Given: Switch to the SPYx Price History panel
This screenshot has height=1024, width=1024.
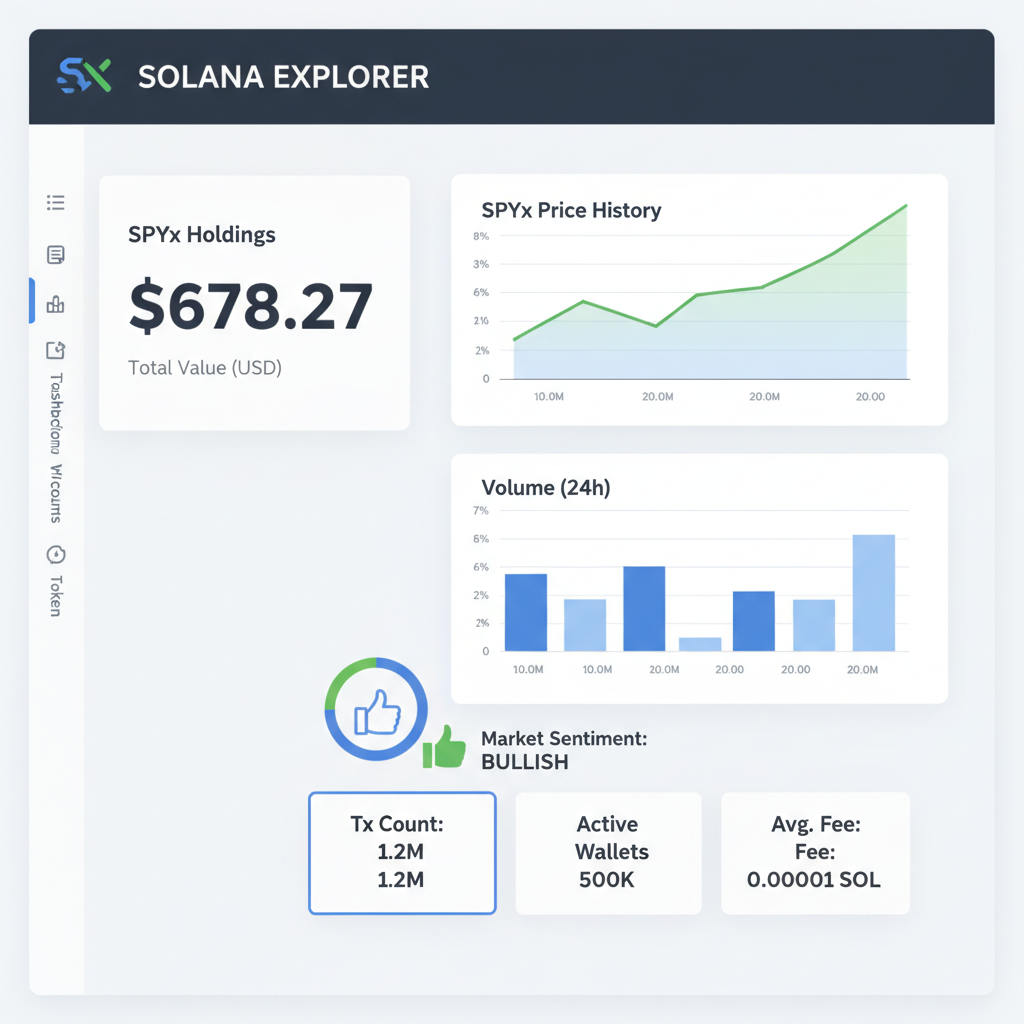Looking at the screenshot, I should tap(699, 298).
